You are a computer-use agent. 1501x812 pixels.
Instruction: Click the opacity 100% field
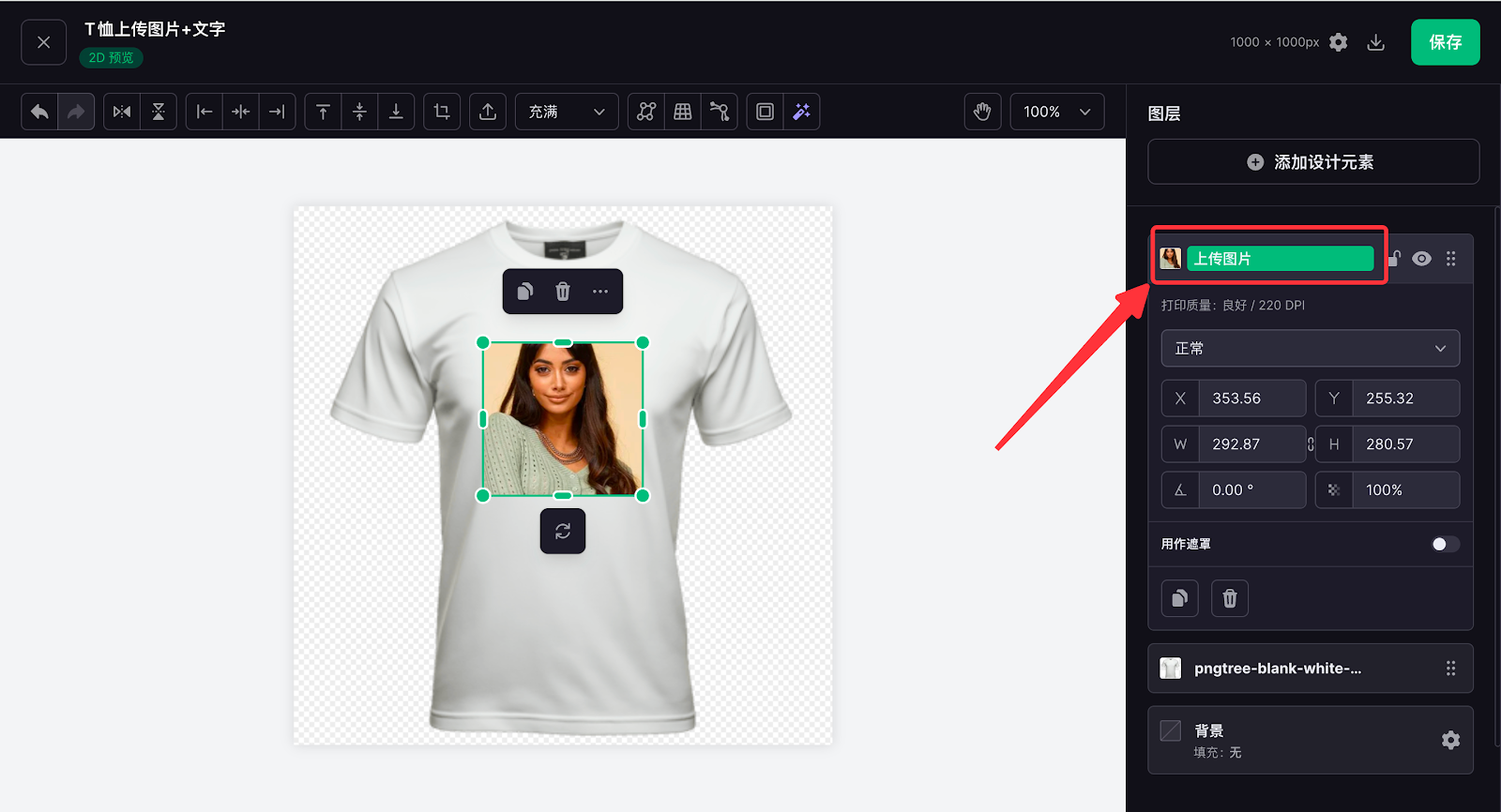coord(1404,489)
